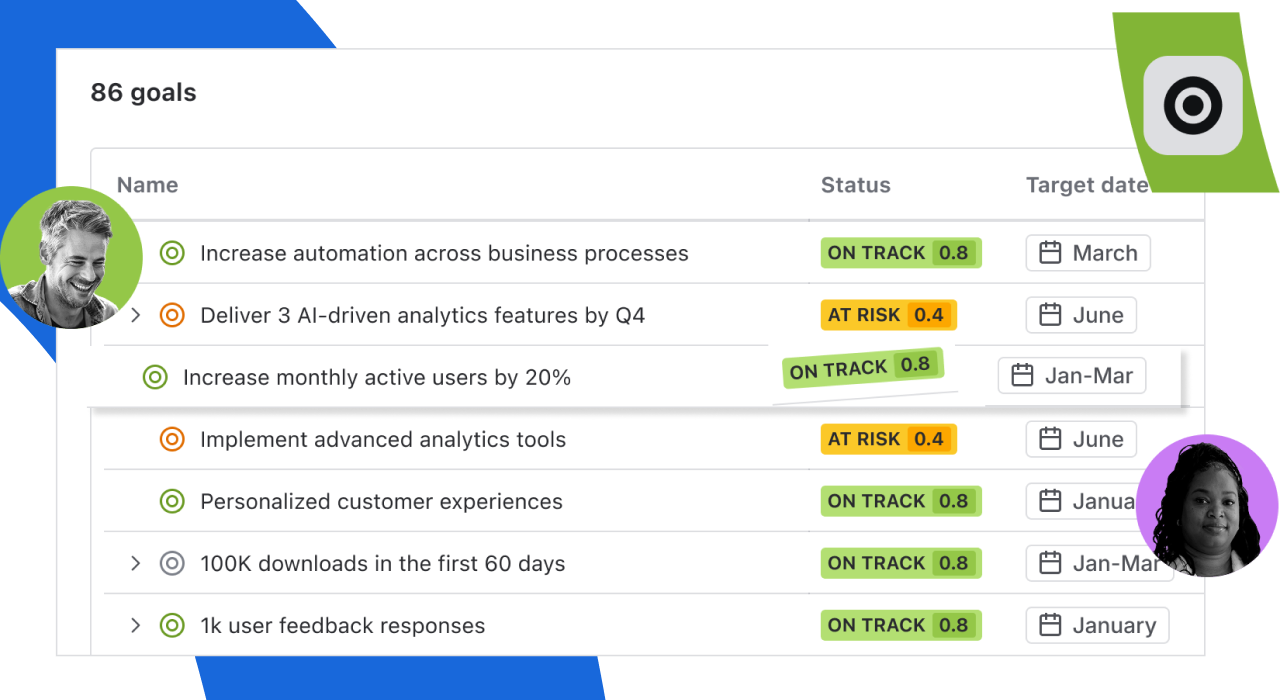Open the Increase automation across business processes goal

click(x=444, y=253)
